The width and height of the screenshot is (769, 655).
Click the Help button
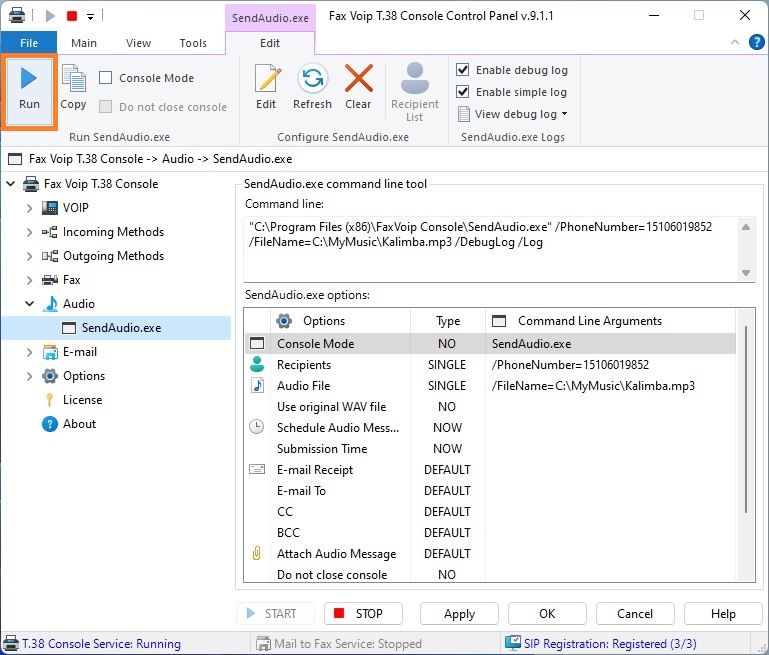click(x=723, y=613)
